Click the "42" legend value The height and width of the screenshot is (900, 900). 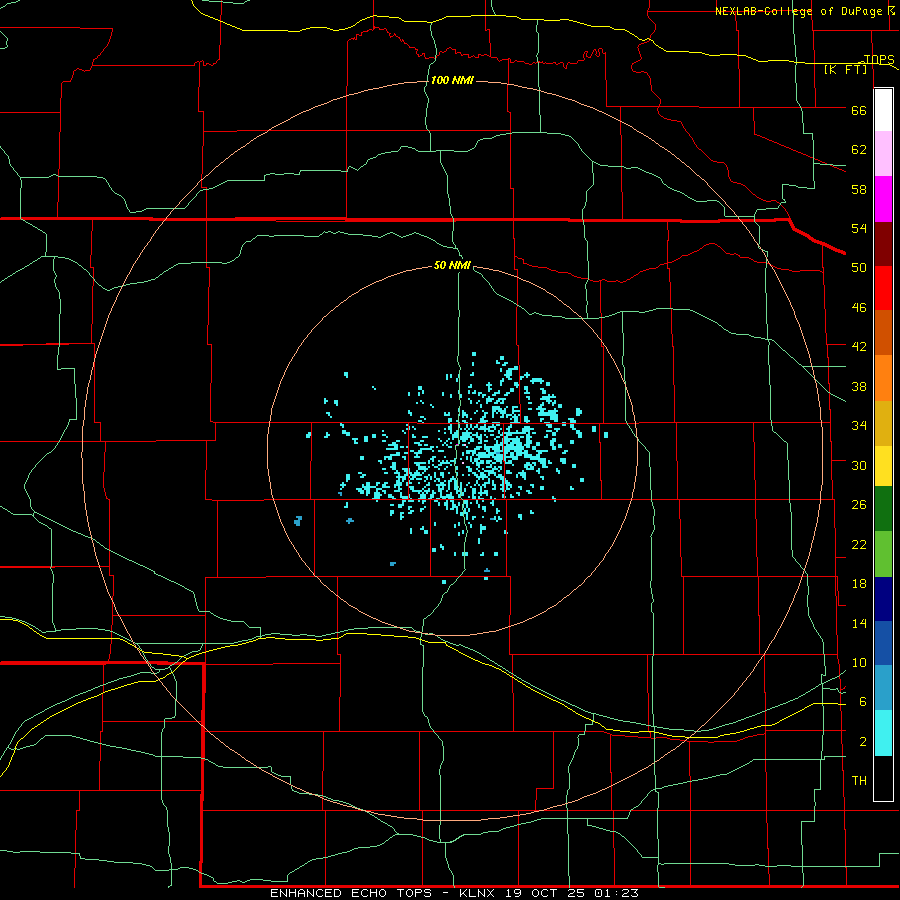pos(859,347)
